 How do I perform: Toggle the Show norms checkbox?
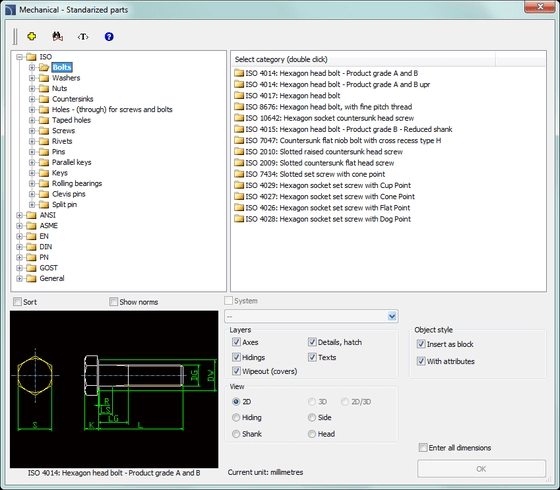click(113, 302)
